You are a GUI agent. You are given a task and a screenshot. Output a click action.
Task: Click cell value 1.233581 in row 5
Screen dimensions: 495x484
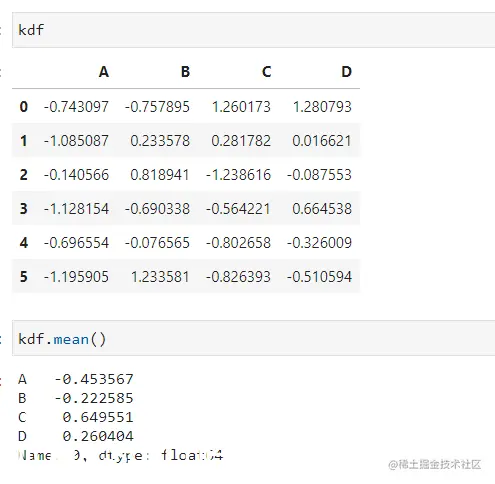pos(160,277)
